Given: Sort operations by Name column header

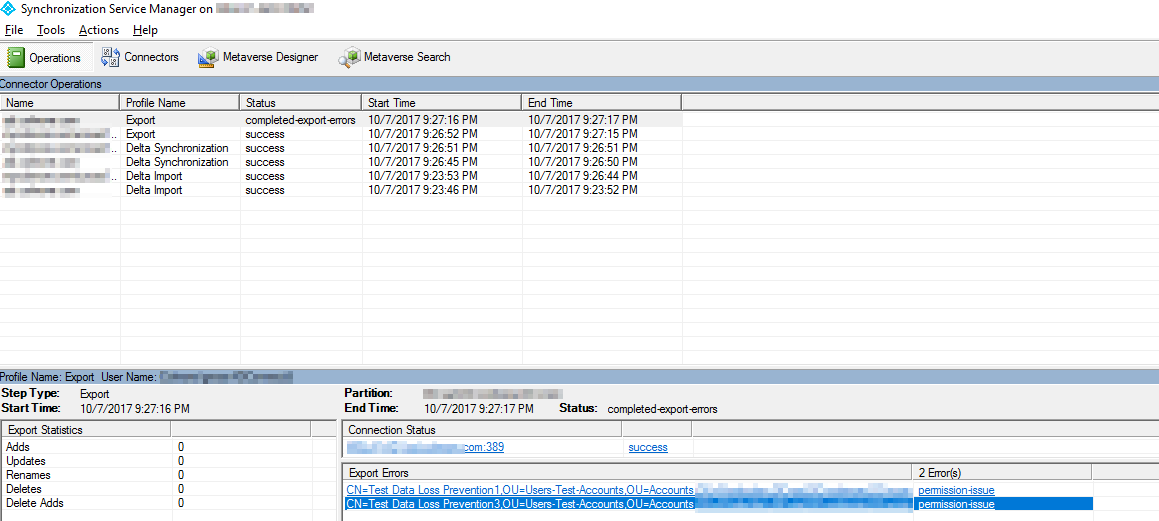Looking at the screenshot, I should click(60, 103).
